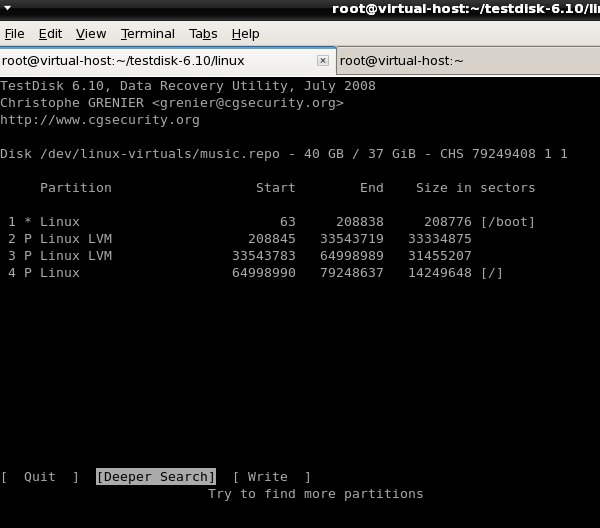The height and width of the screenshot is (528, 600).
Task: Select partition 2 Linux LVM row
Action: [240, 239]
